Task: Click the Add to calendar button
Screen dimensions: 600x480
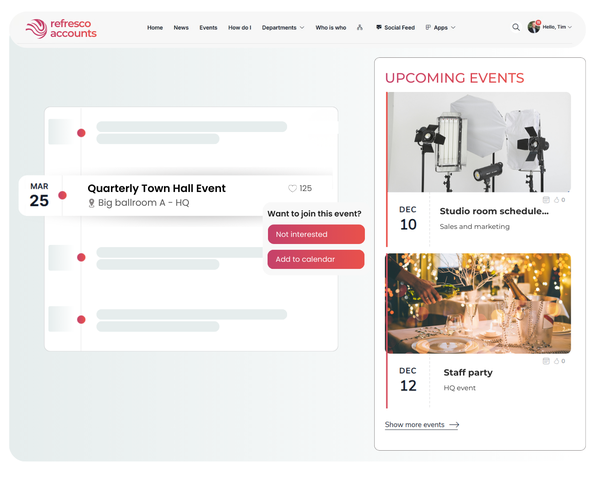Action: tap(316, 259)
